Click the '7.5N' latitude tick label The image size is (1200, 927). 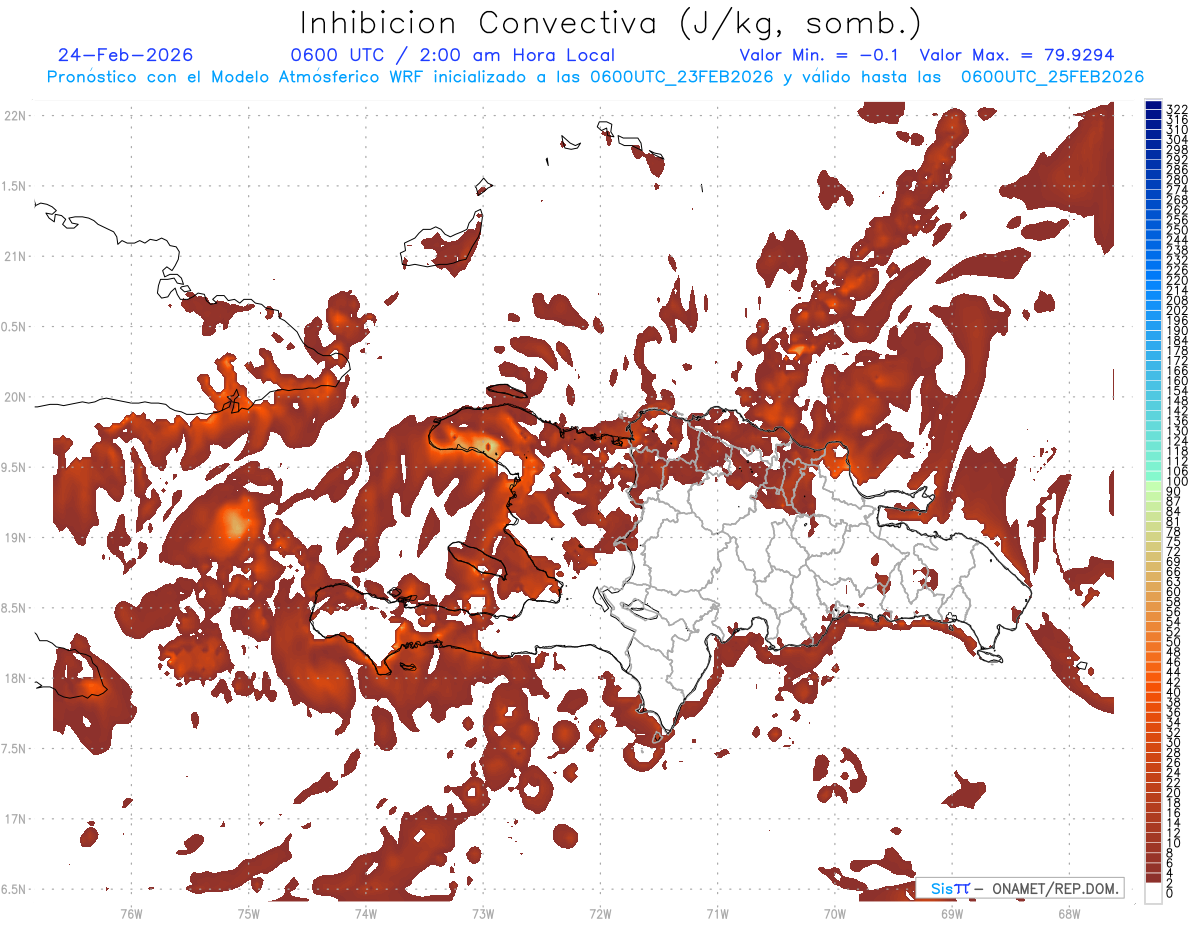14,748
